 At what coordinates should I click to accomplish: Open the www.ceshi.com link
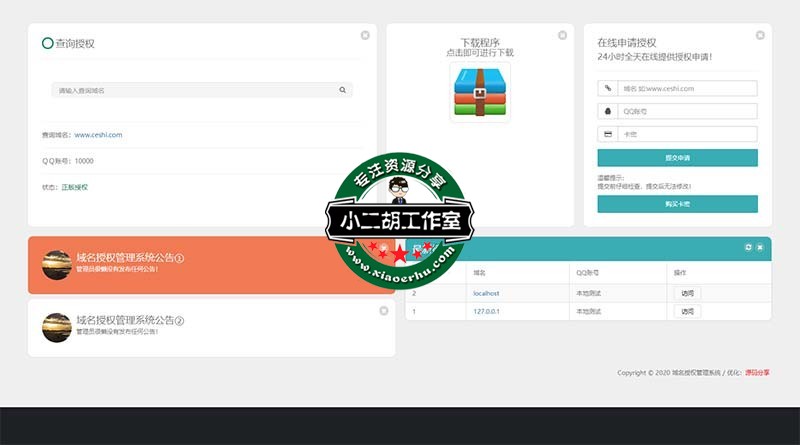point(98,134)
